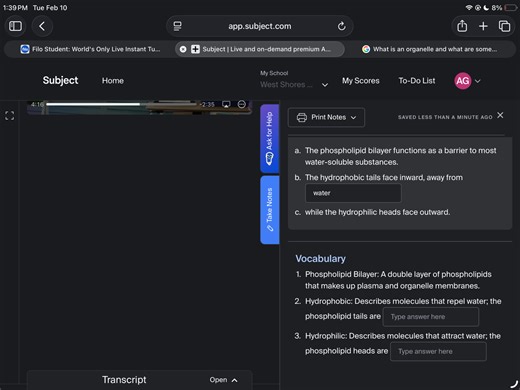Reload the app.subject.com page
Image resolution: width=520 pixels, height=390 pixels.
[x=341, y=26]
